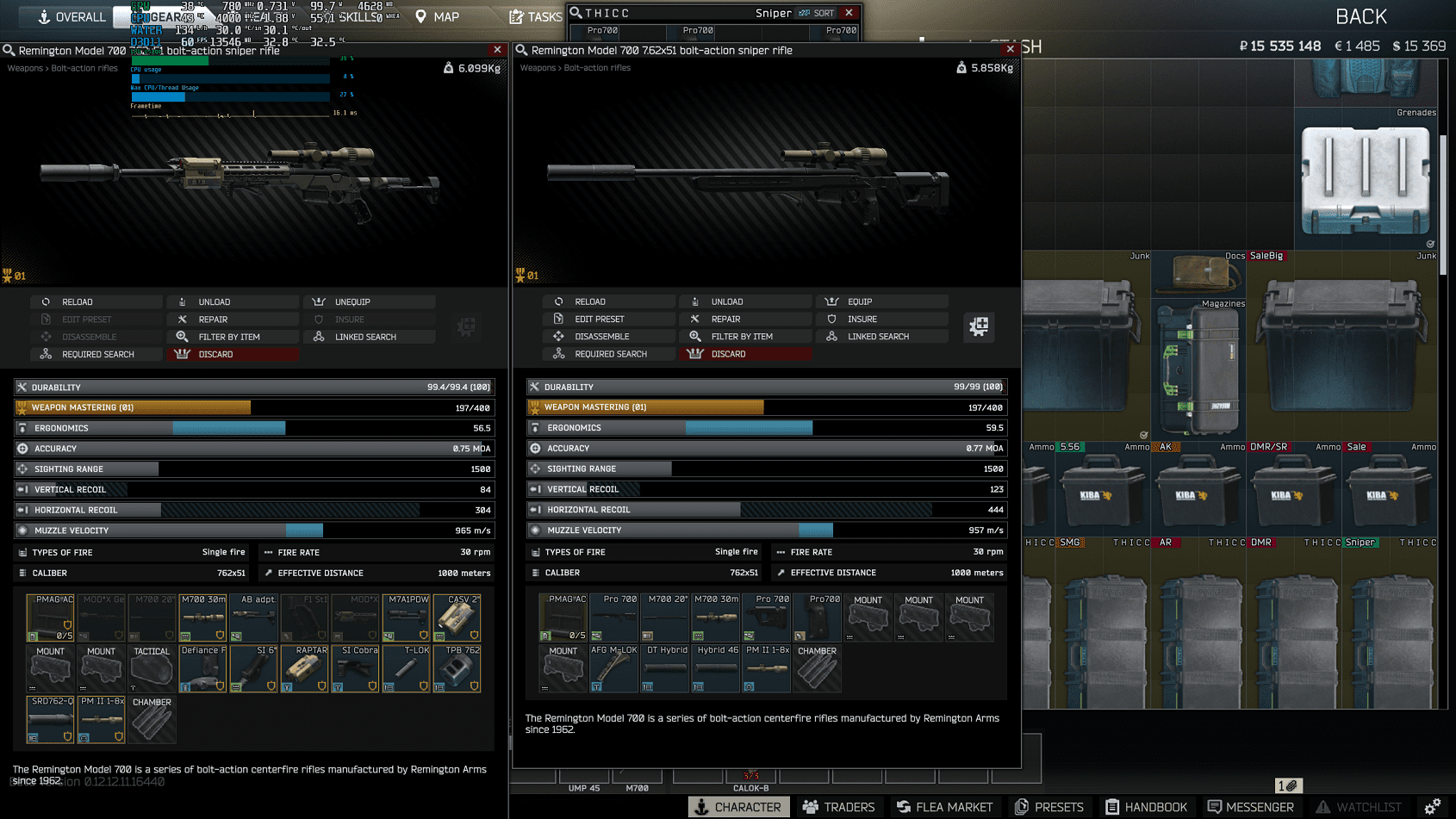Open the PRESETS screen

1049,807
